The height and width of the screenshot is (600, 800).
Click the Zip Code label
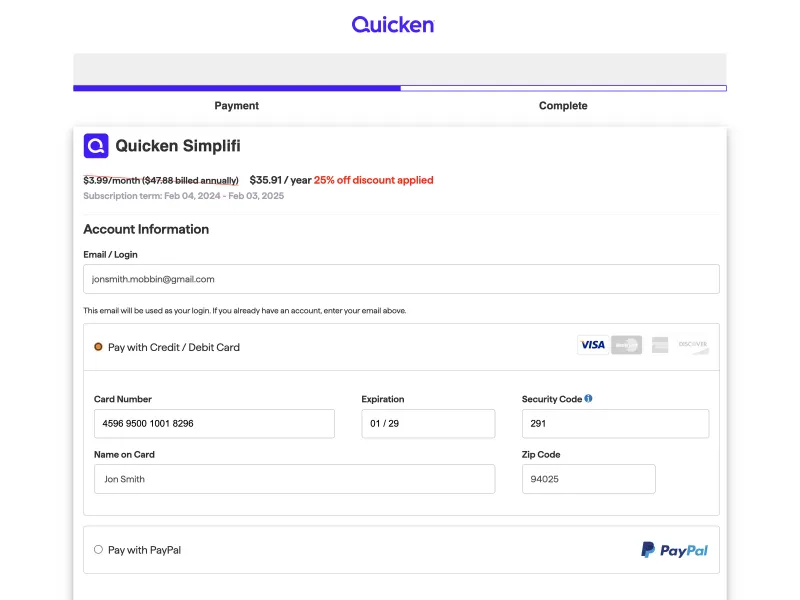point(541,455)
